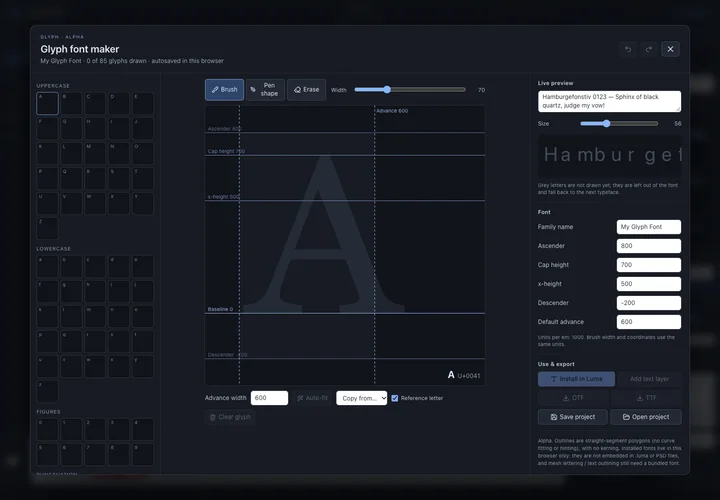Activate the Erase tool

(x=306, y=90)
